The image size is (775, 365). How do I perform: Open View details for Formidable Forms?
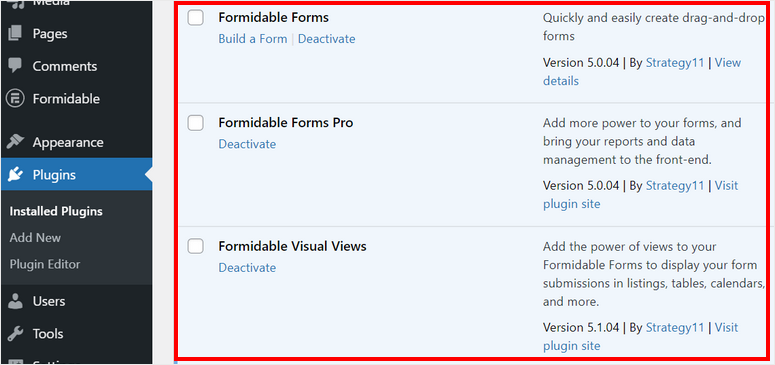click(x=642, y=72)
